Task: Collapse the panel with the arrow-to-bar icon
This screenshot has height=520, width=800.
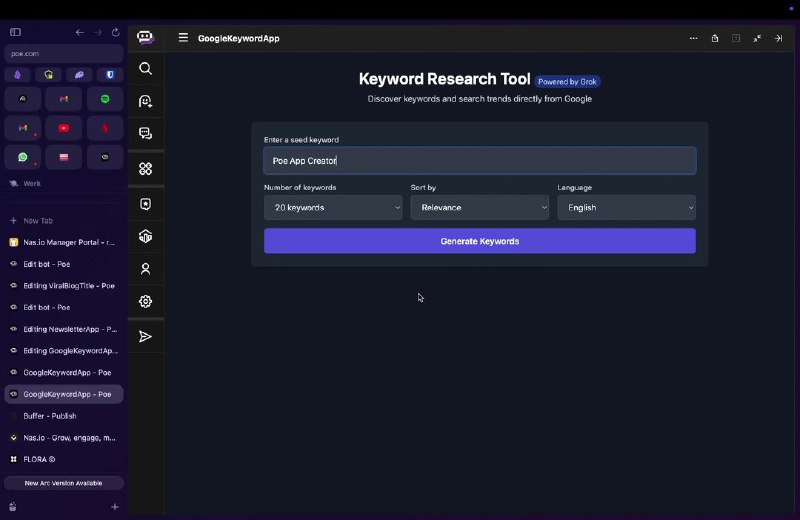Action: 778,38
